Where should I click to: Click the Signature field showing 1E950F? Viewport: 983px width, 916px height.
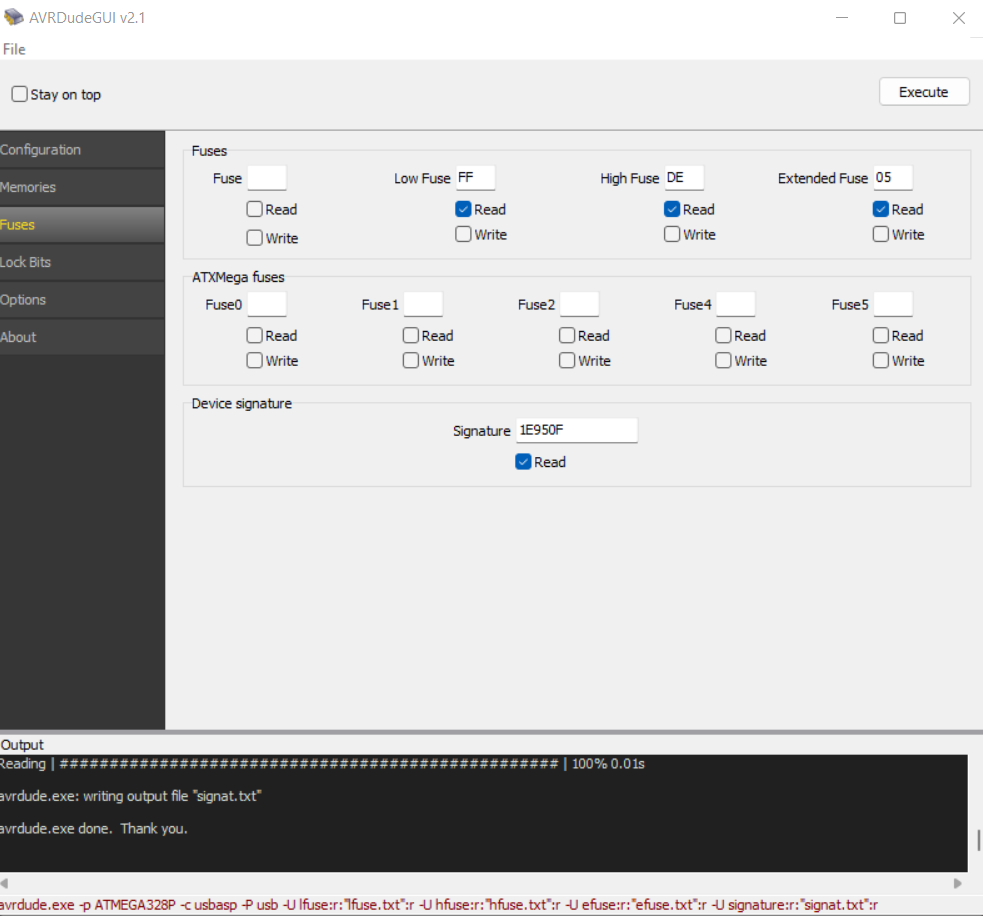tap(577, 431)
